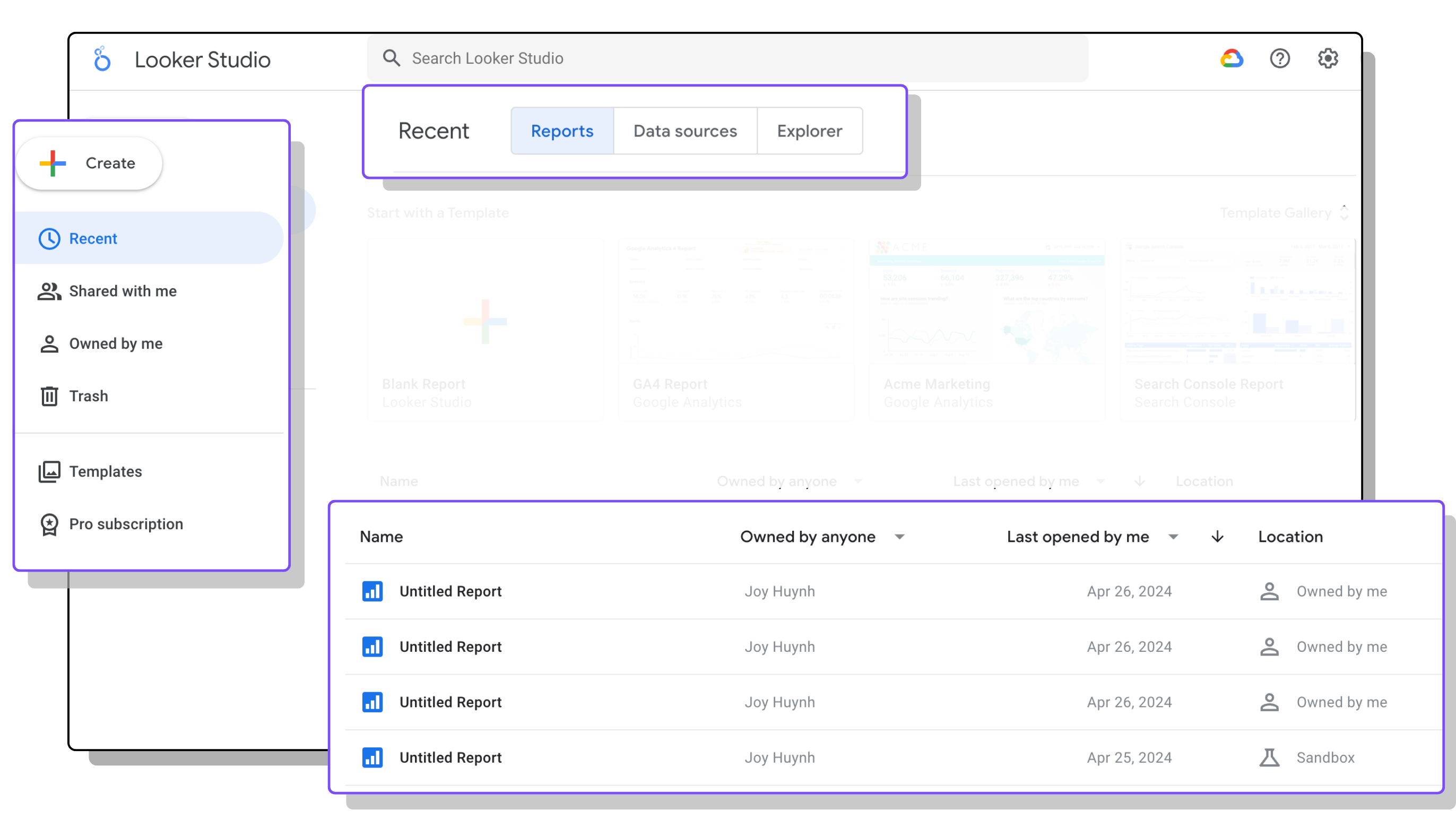Click the Create button
Screen dimensions: 1456x827
coord(89,163)
